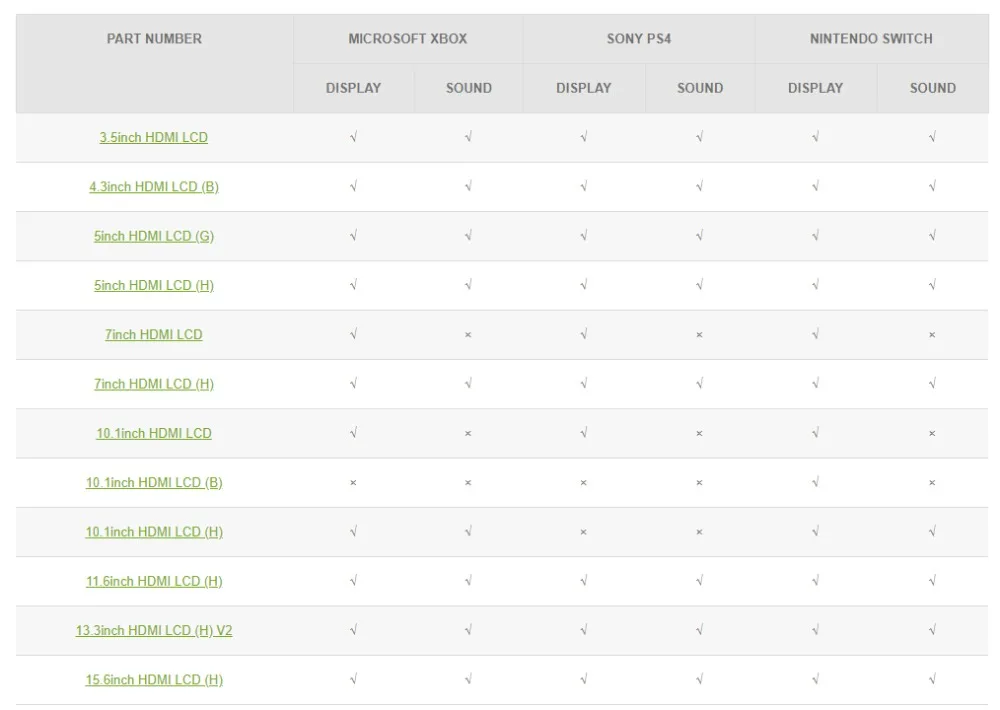Viewport: 1000px width, 710px height.
Task: Click PS4 sound cross for 10.1inch HDMI LCD (B)
Action: [700, 483]
